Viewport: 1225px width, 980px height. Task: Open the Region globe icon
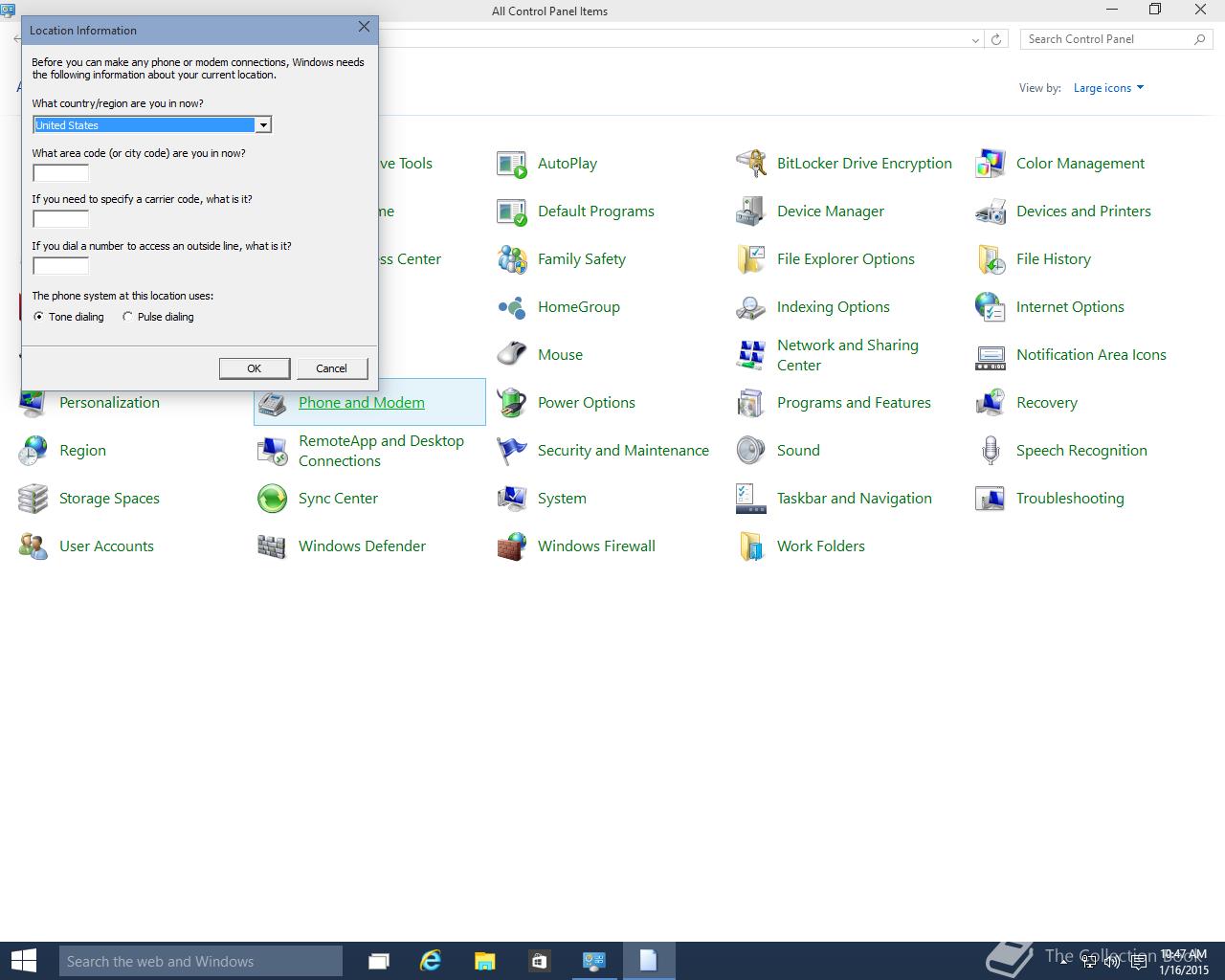point(33,451)
